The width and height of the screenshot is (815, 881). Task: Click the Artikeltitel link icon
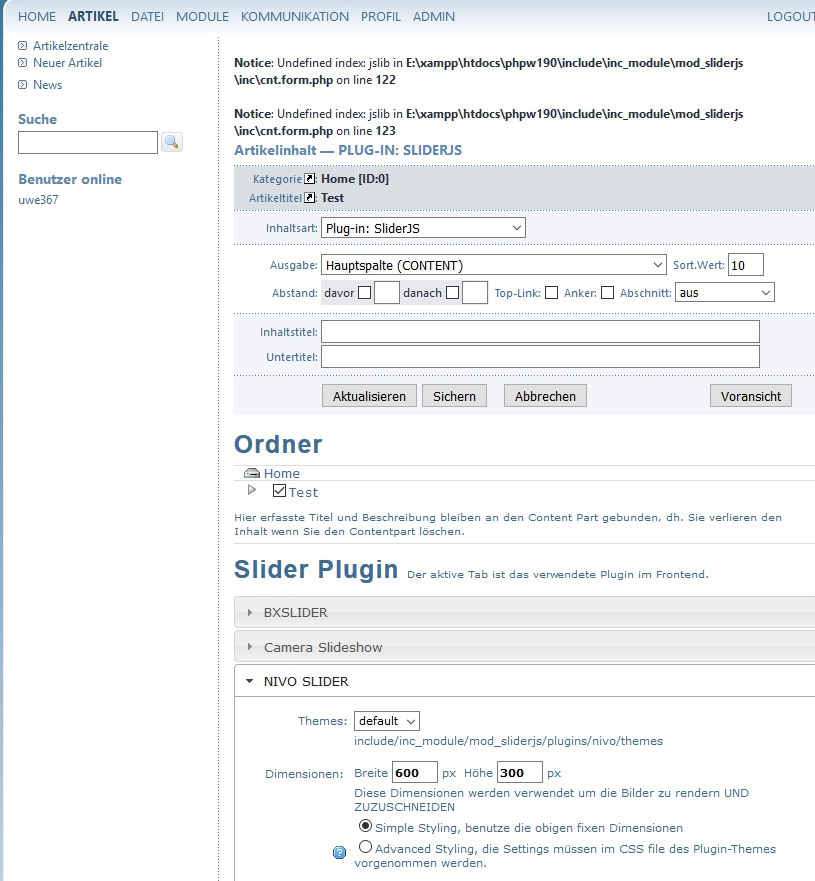point(310,198)
